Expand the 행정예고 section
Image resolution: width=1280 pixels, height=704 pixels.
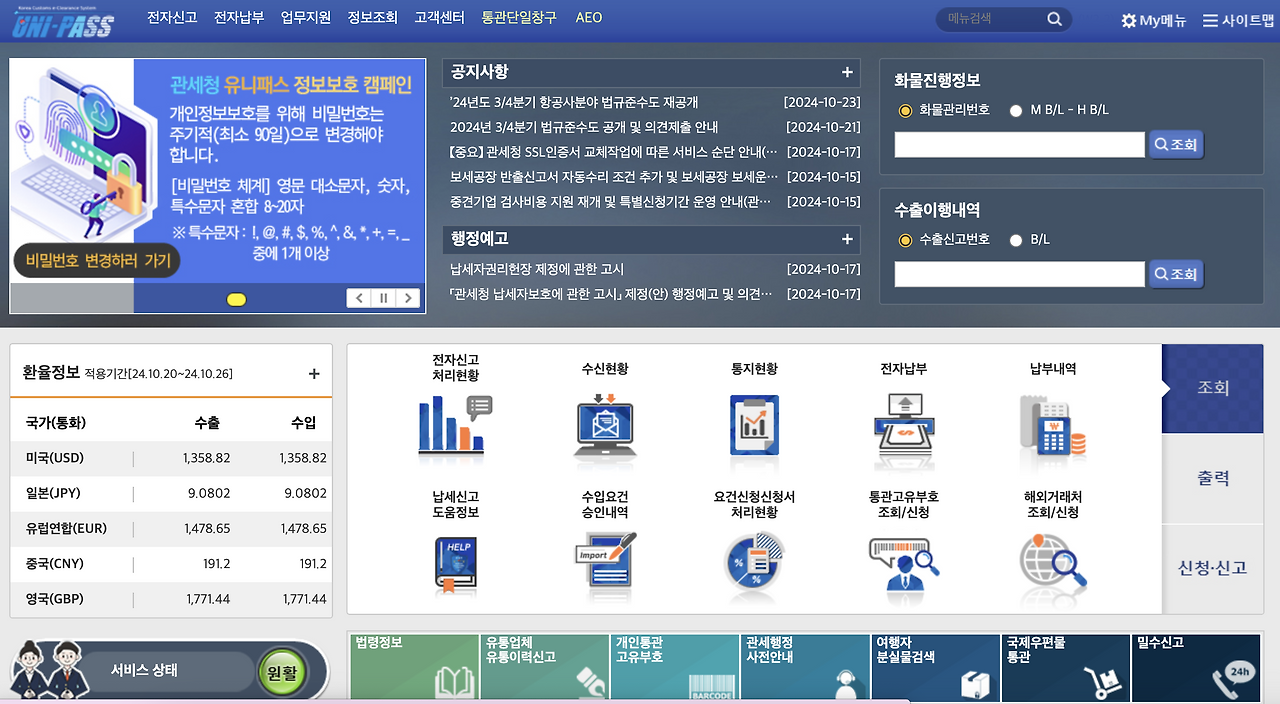click(847, 240)
